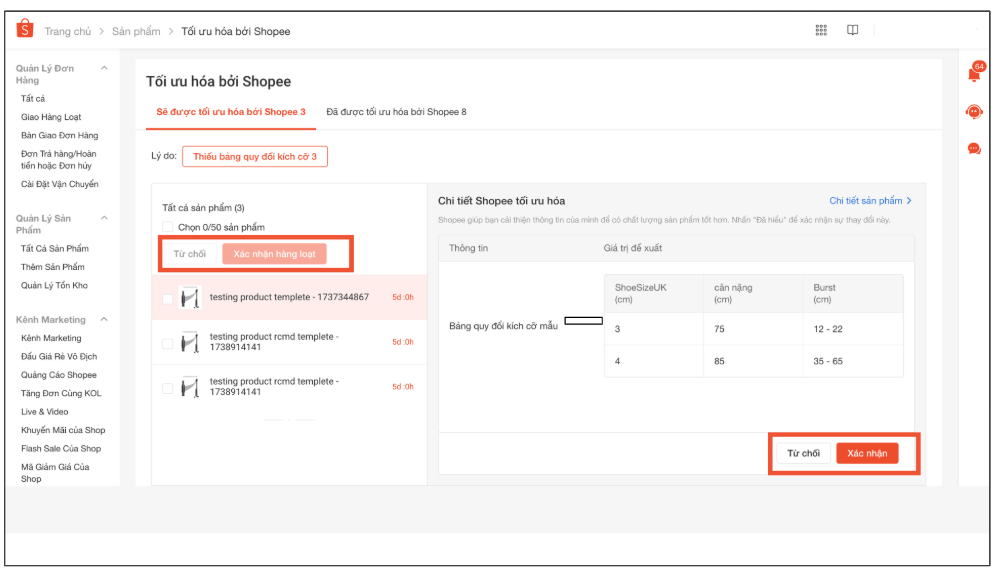Open 'Đấu Giá Rẻ Vô Địch' menu item

coord(59,357)
